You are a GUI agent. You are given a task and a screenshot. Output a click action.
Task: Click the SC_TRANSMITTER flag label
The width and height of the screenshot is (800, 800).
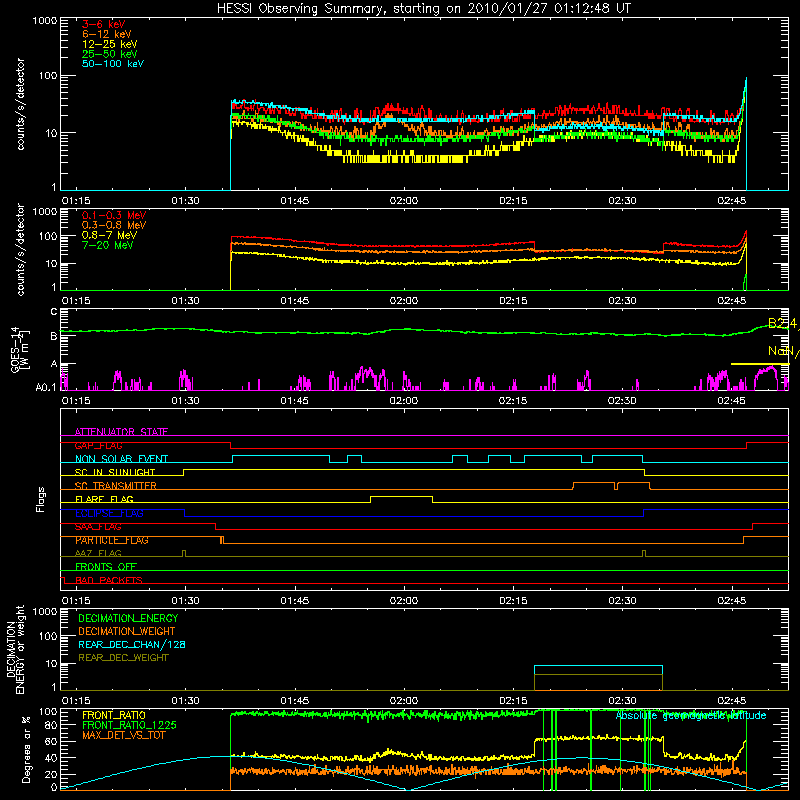116,486
